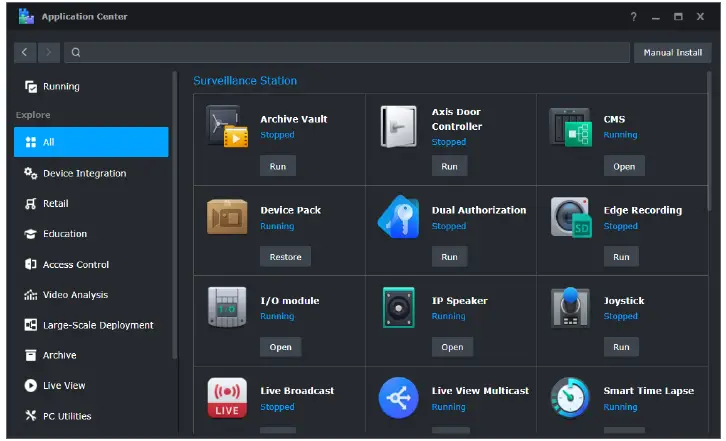Click the search magnifier icon
This screenshot has width=726, height=441.
click(76, 52)
